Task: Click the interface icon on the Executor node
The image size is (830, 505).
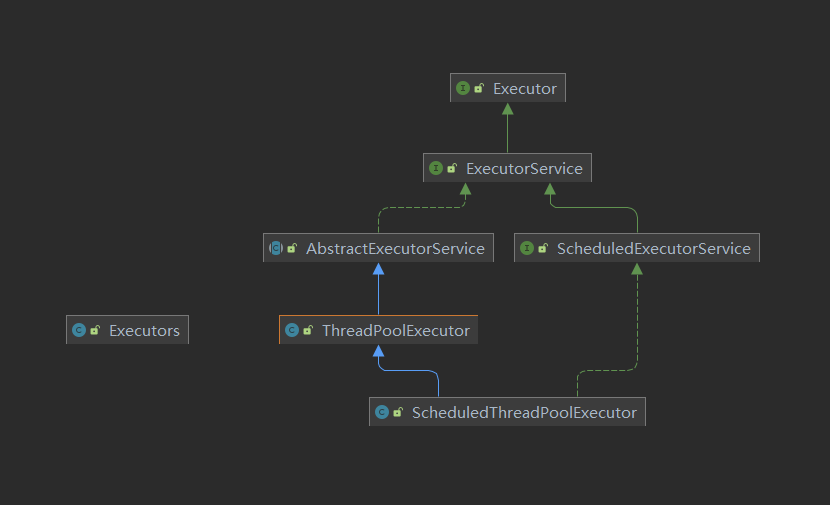Action: coord(463,88)
